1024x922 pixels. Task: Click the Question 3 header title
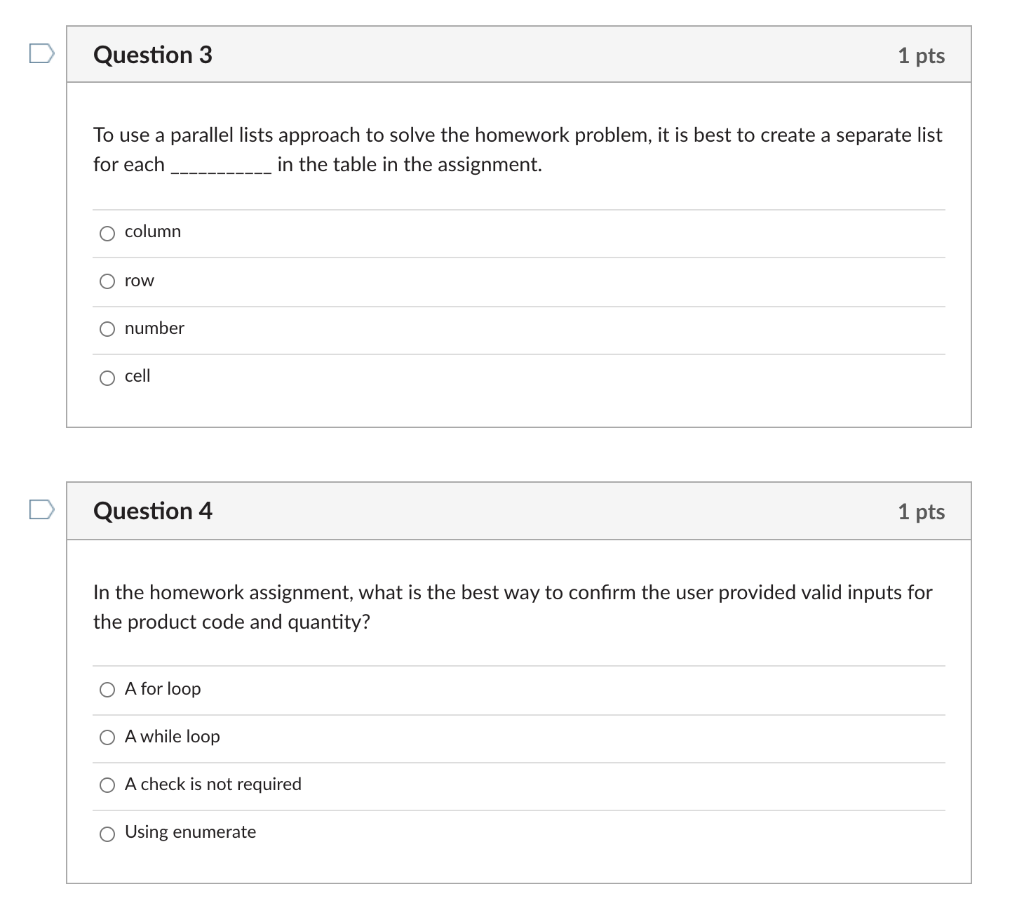click(152, 55)
